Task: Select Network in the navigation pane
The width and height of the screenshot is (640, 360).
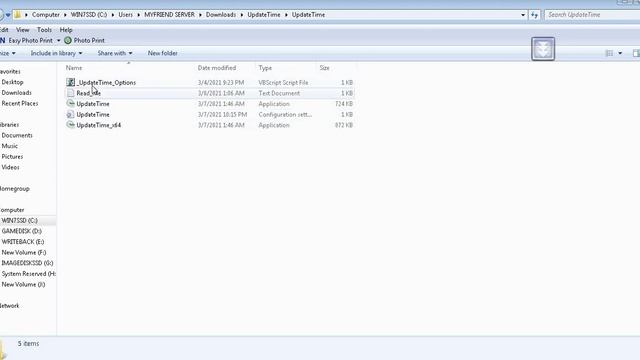Action: [9, 305]
